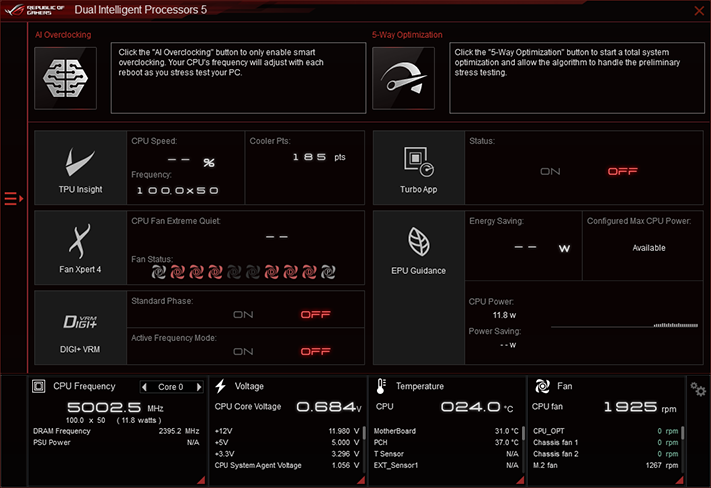Set Standard Phase to ON
The height and width of the screenshot is (488, 711).
point(243,315)
